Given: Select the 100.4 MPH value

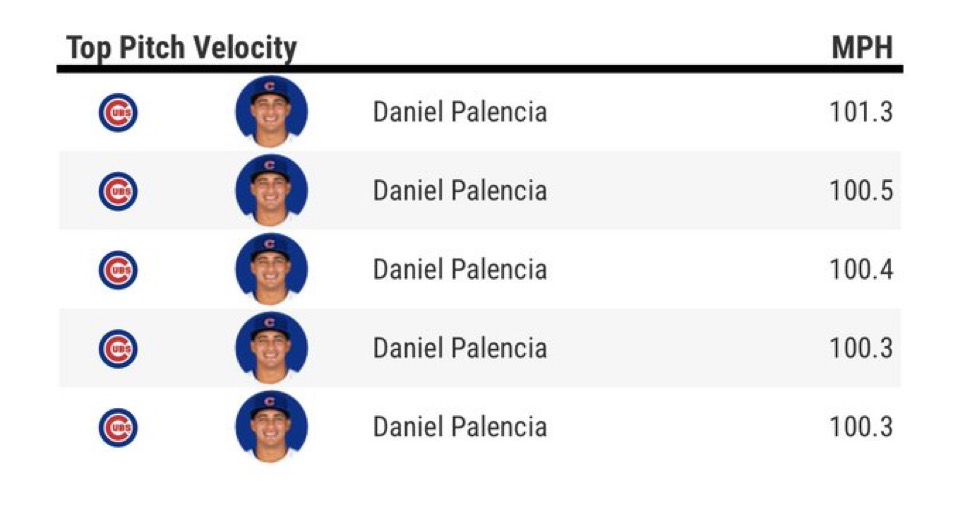Looking at the screenshot, I should 861,270.
